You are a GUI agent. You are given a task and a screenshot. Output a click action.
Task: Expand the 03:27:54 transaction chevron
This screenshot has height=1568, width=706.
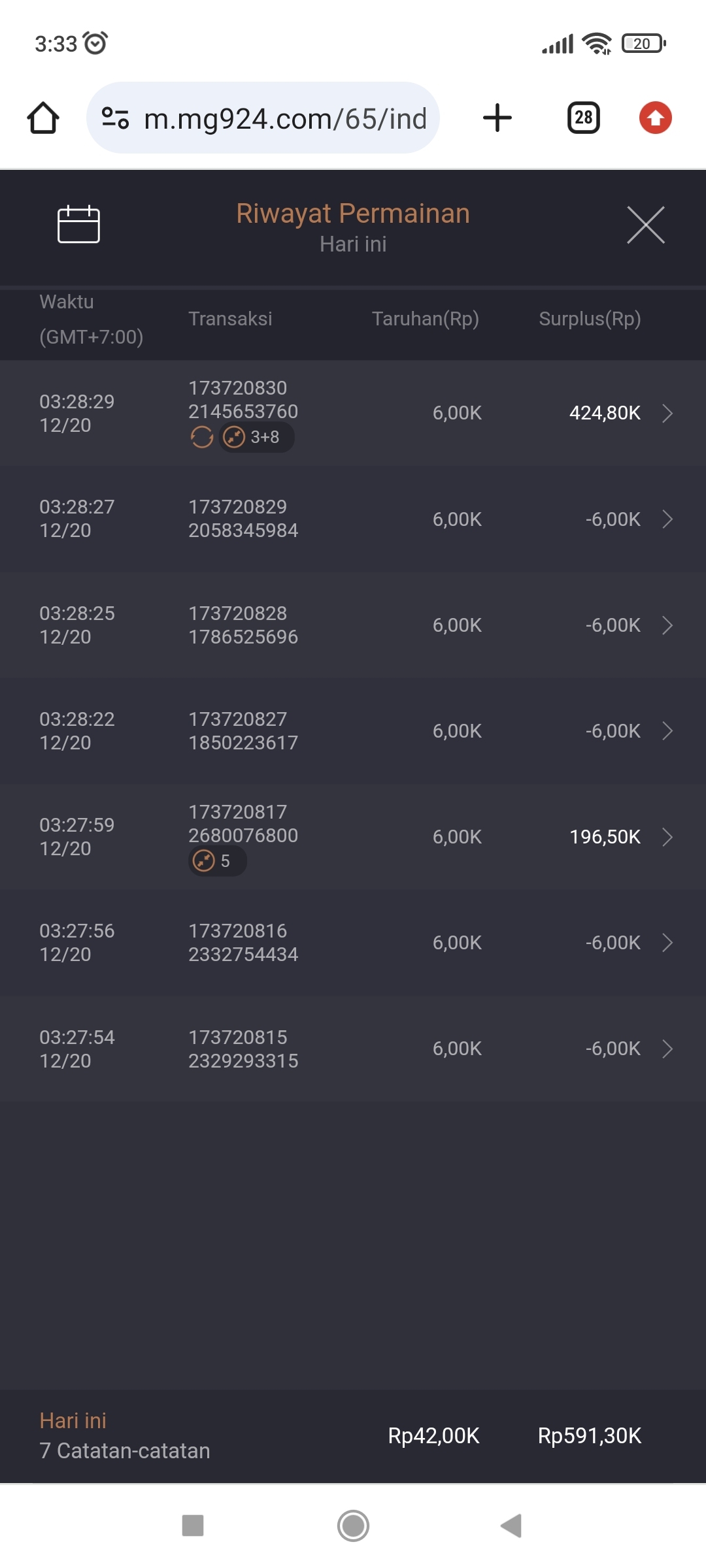pos(667,1049)
